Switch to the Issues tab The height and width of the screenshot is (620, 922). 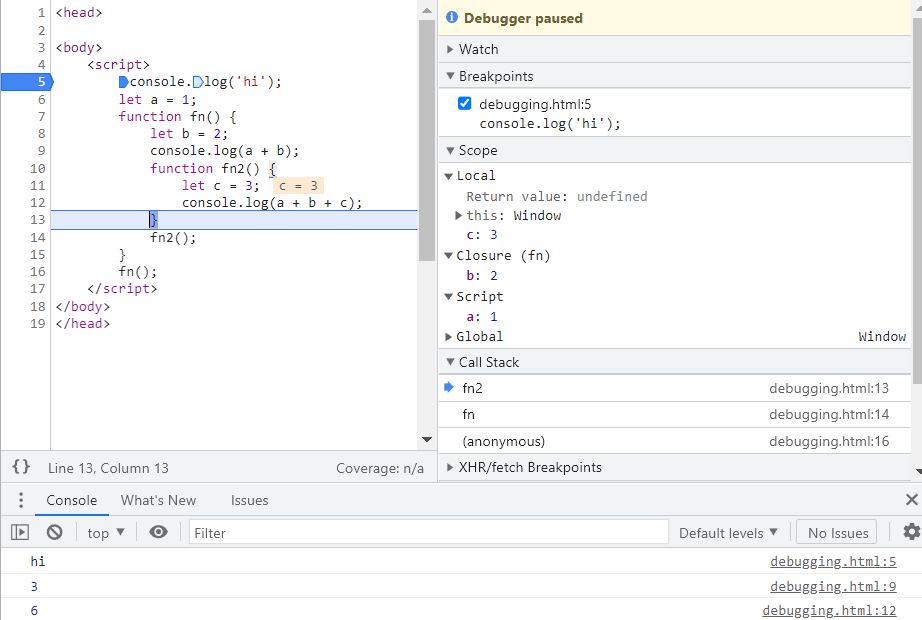click(249, 500)
